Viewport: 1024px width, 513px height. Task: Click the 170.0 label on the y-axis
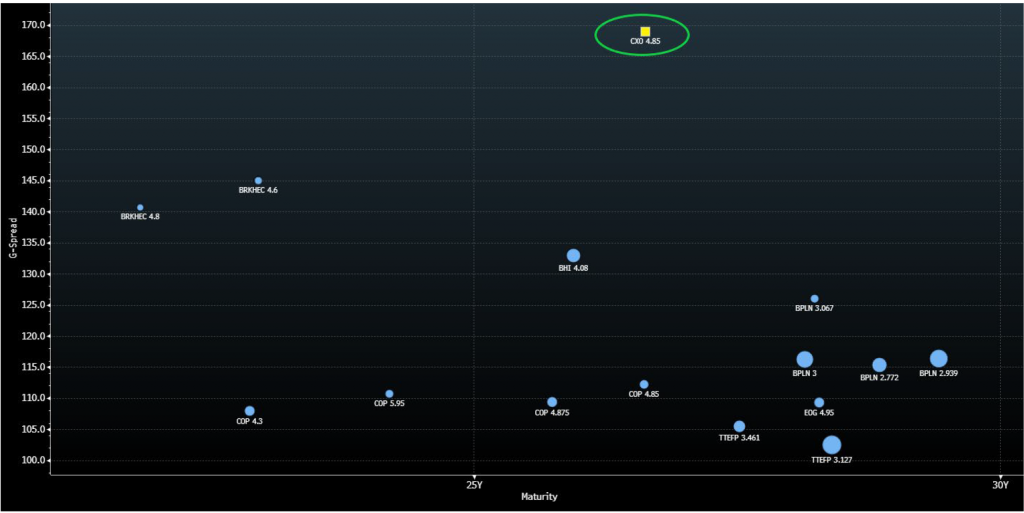click(36, 25)
